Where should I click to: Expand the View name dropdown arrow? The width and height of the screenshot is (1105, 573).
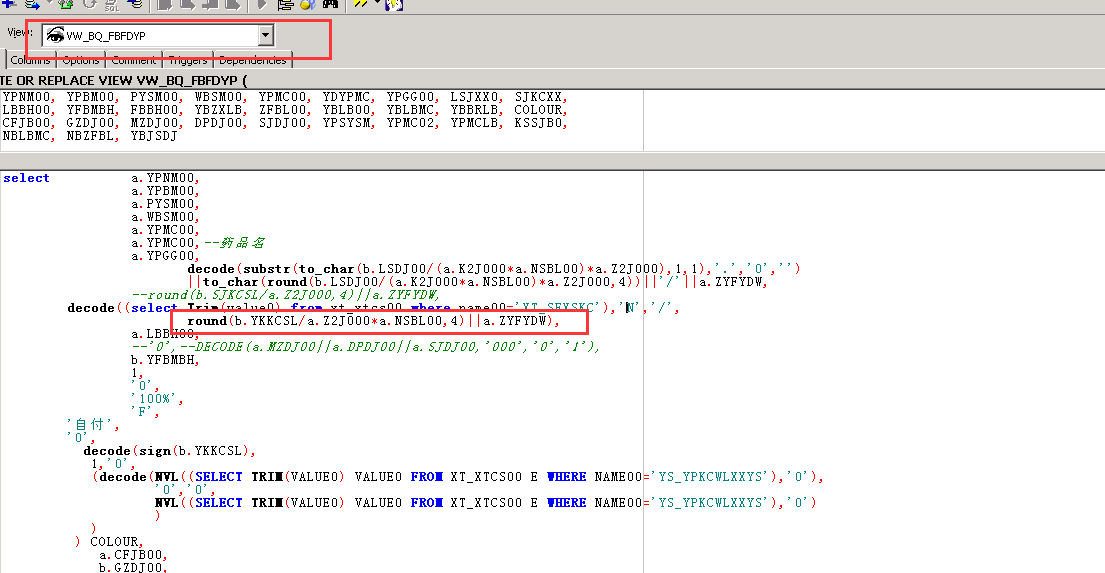pos(265,36)
